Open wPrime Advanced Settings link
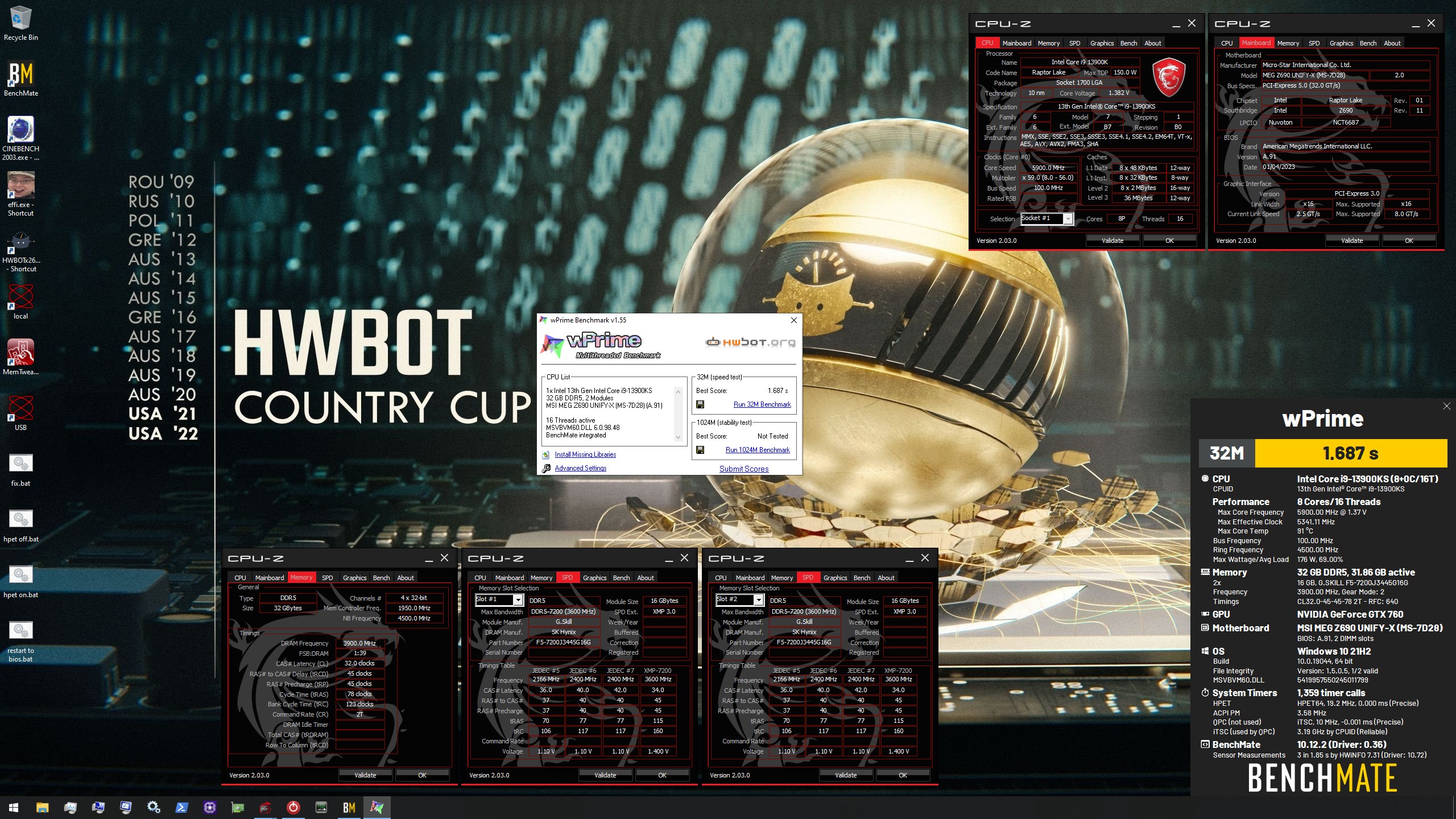The height and width of the screenshot is (819, 1456). (x=580, y=468)
